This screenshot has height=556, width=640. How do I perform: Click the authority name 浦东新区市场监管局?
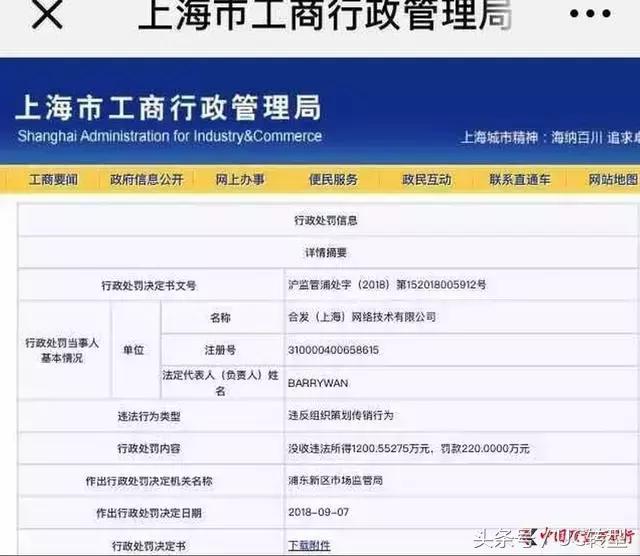click(x=336, y=480)
